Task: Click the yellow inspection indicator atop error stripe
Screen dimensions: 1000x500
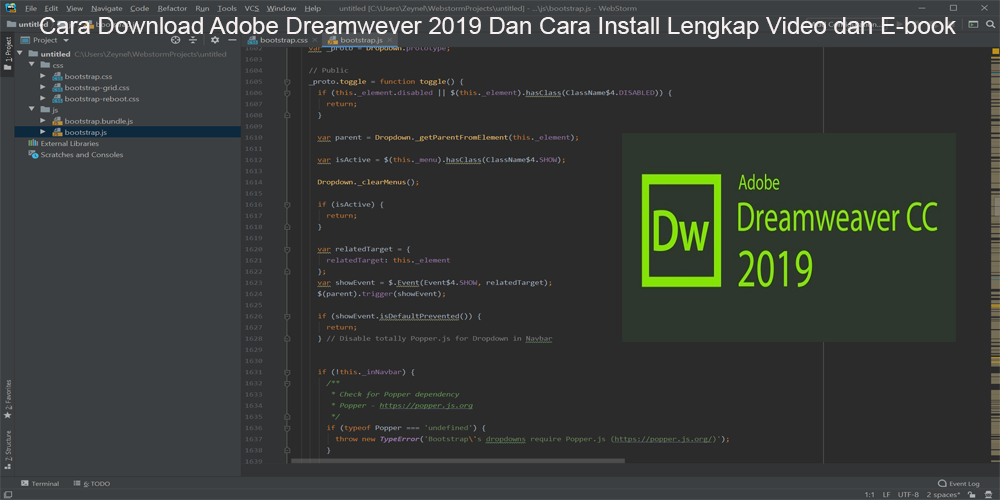Action: [x=995, y=50]
